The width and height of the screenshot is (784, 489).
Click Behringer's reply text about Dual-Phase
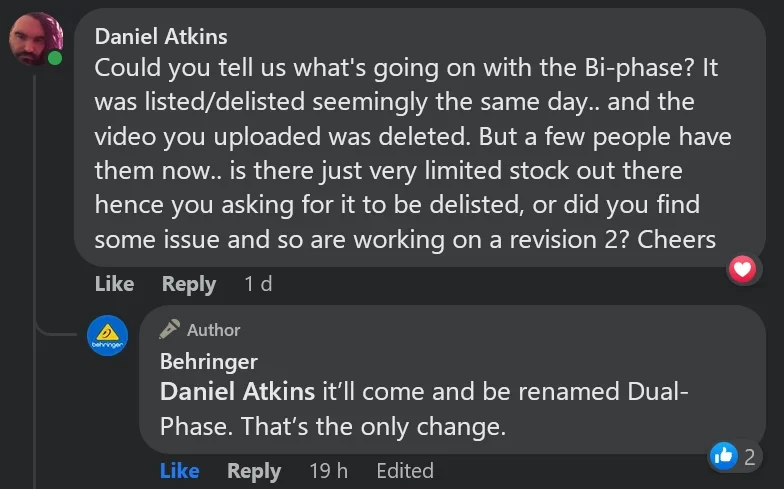pyautogui.click(x=420, y=409)
